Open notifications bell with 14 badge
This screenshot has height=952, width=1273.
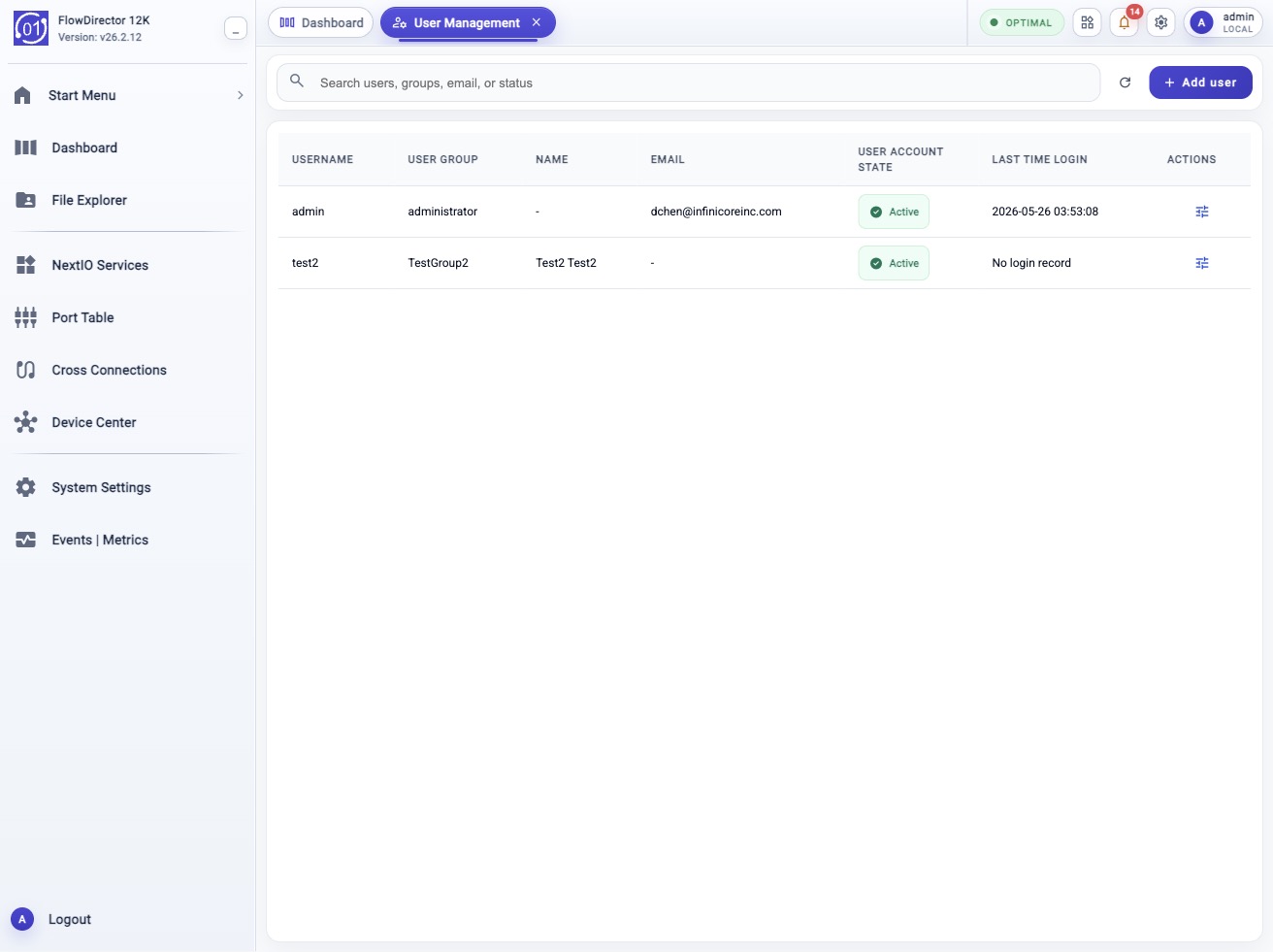1125,22
